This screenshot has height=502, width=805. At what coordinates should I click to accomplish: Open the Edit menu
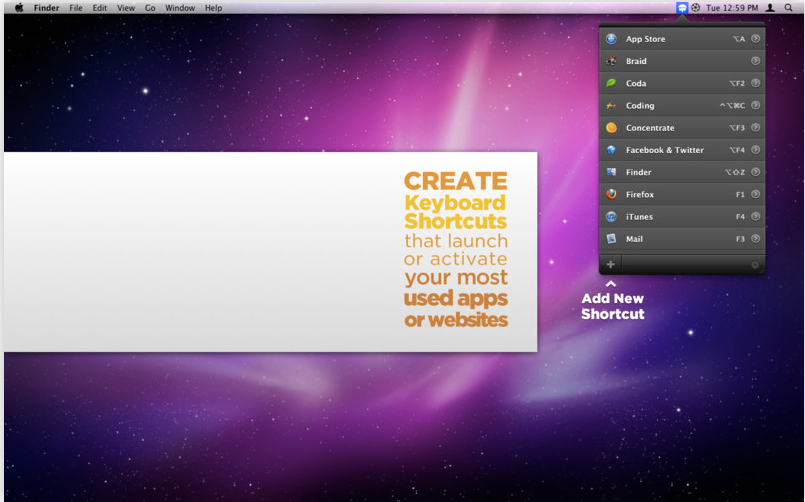pos(100,8)
